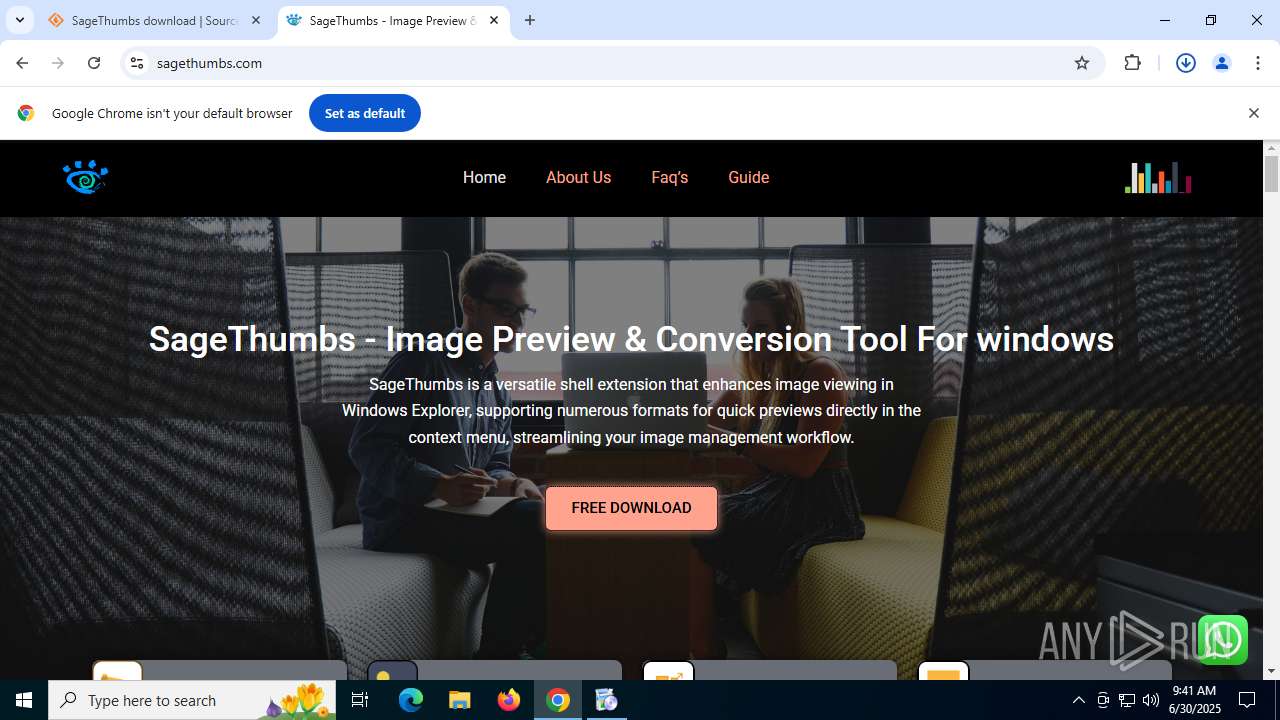This screenshot has height=720, width=1280.
Task: Reload the sagethumbs.com page
Action: [x=94, y=63]
